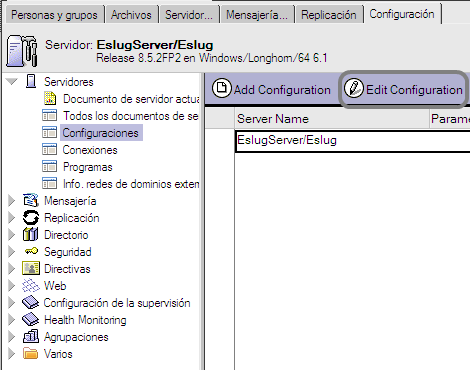Expand the Directivas node

click(x=12, y=269)
